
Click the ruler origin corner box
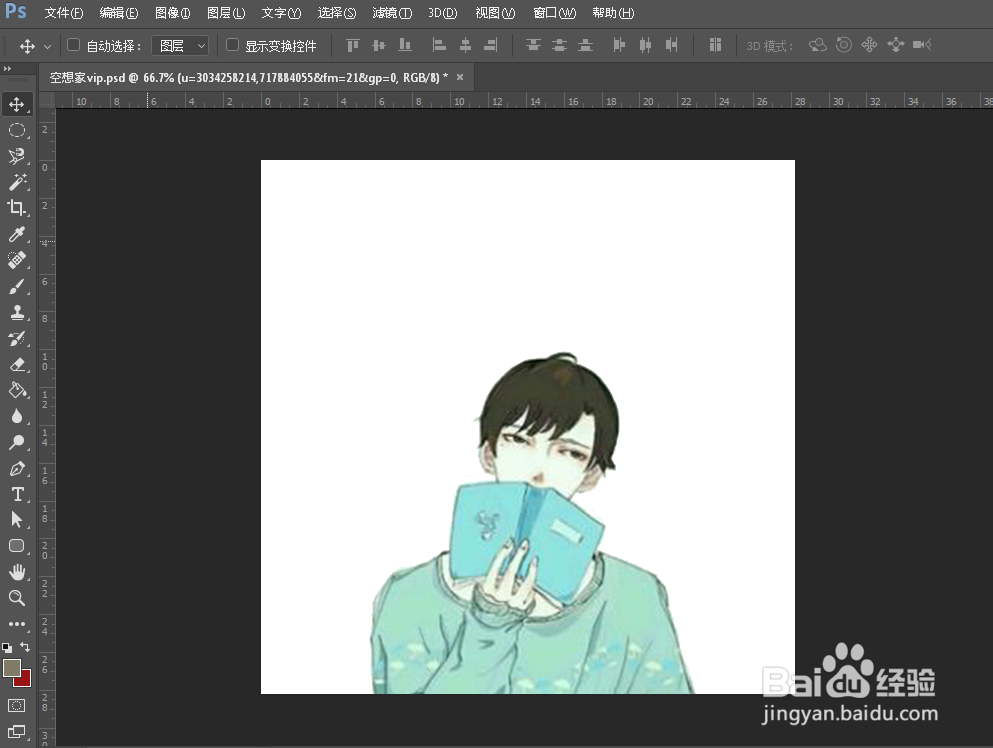(x=47, y=100)
